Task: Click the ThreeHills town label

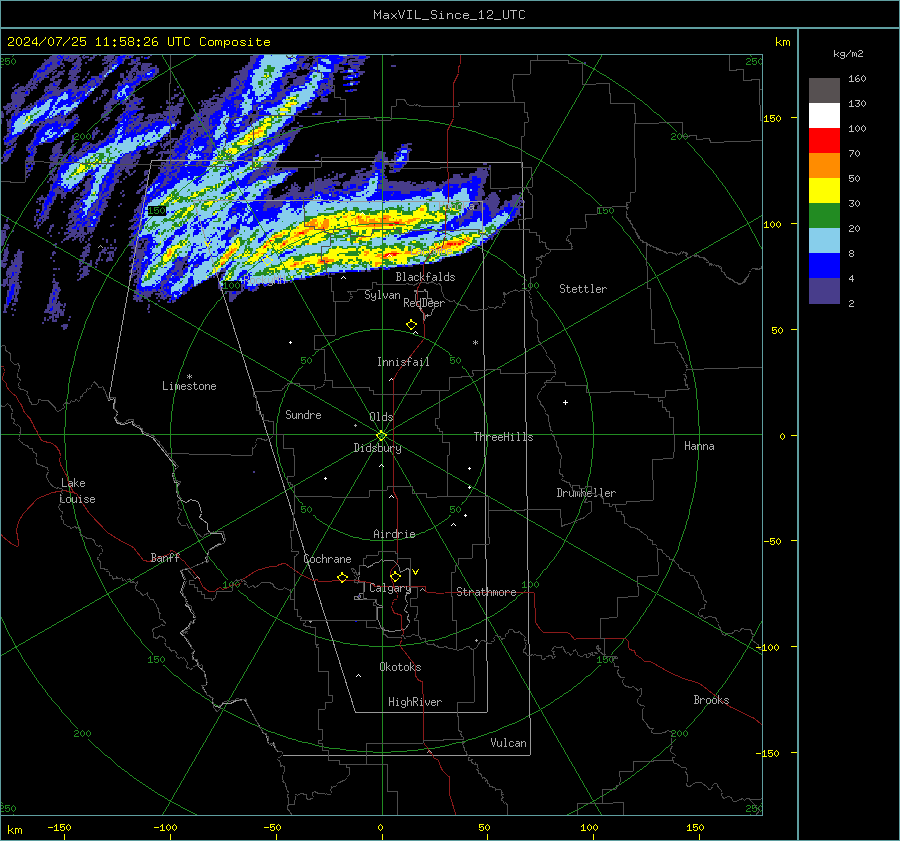Action: click(503, 437)
